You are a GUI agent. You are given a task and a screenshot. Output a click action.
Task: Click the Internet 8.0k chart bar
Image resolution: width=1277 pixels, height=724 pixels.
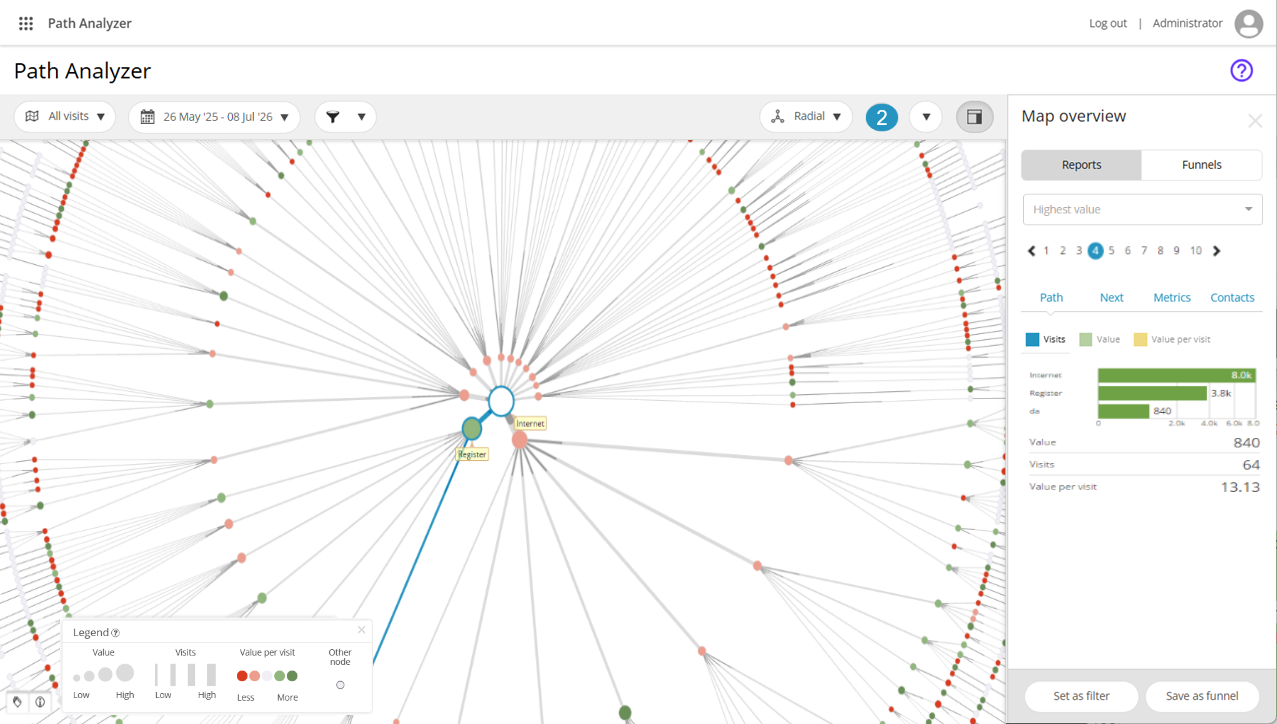[x=1176, y=375]
